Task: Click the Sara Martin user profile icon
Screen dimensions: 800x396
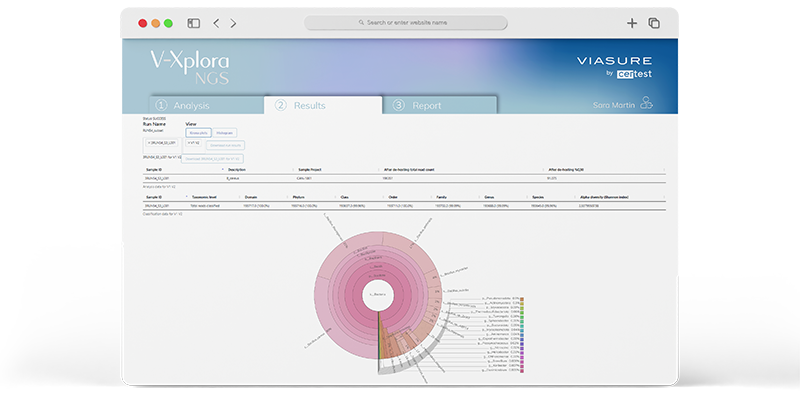Action: point(646,103)
